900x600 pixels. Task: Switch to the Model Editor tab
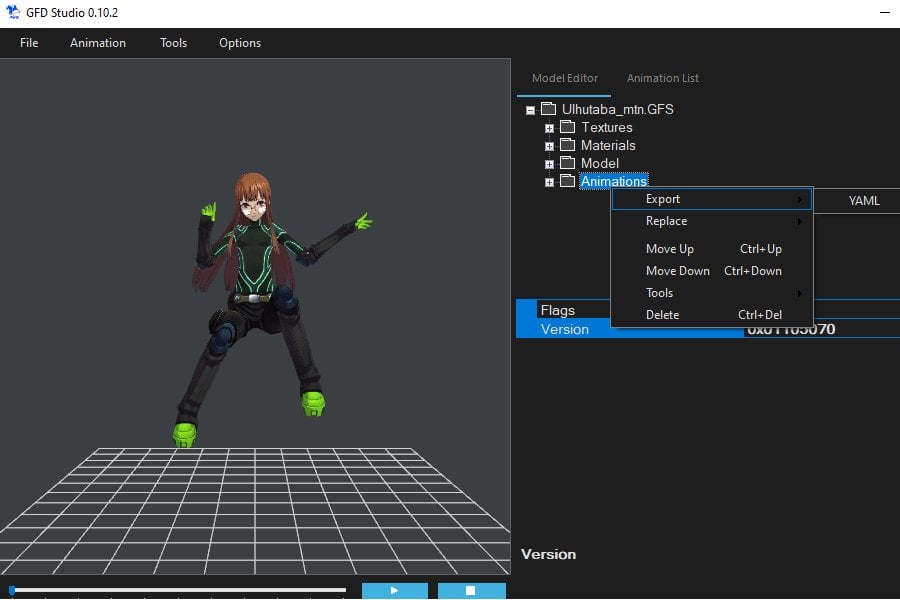tap(564, 78)
